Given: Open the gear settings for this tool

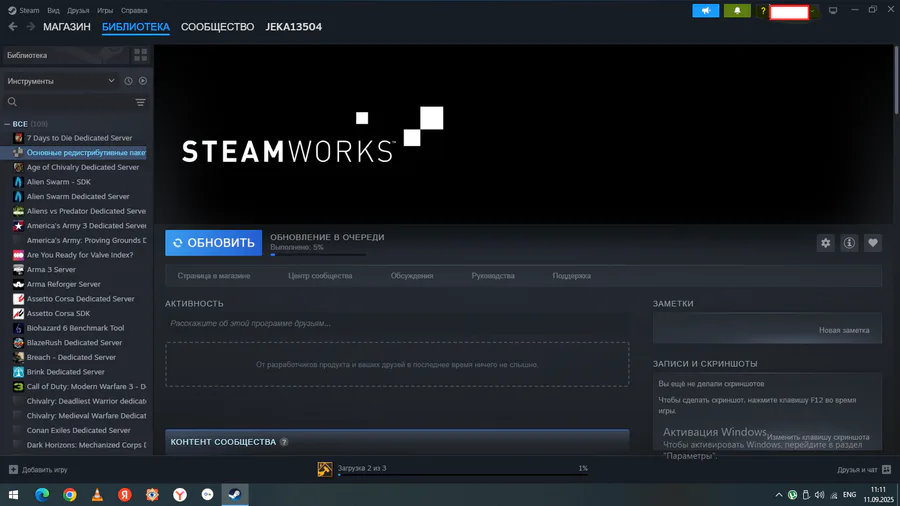Looking at the screenshot, I should 825,243.
